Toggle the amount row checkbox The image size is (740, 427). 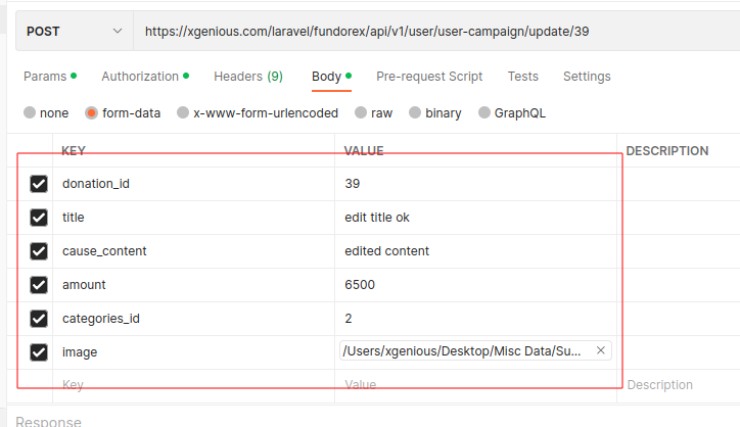(x=39, y=285)
